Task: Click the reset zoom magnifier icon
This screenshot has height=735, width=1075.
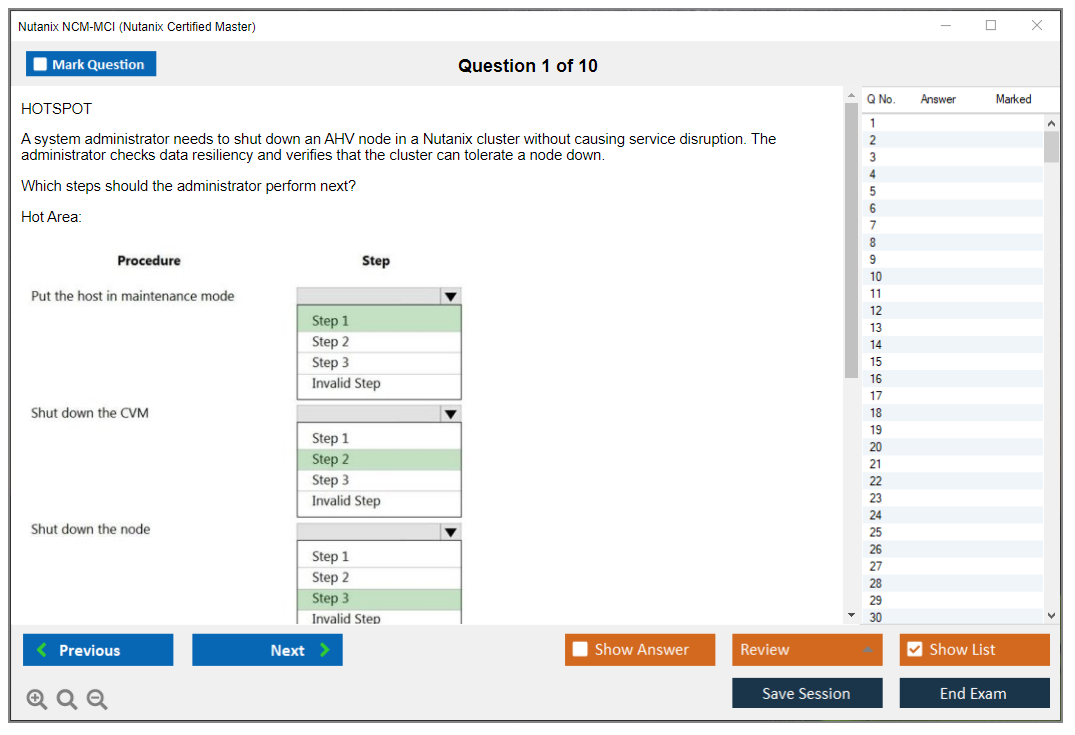Action: click(x=67, y=700)
